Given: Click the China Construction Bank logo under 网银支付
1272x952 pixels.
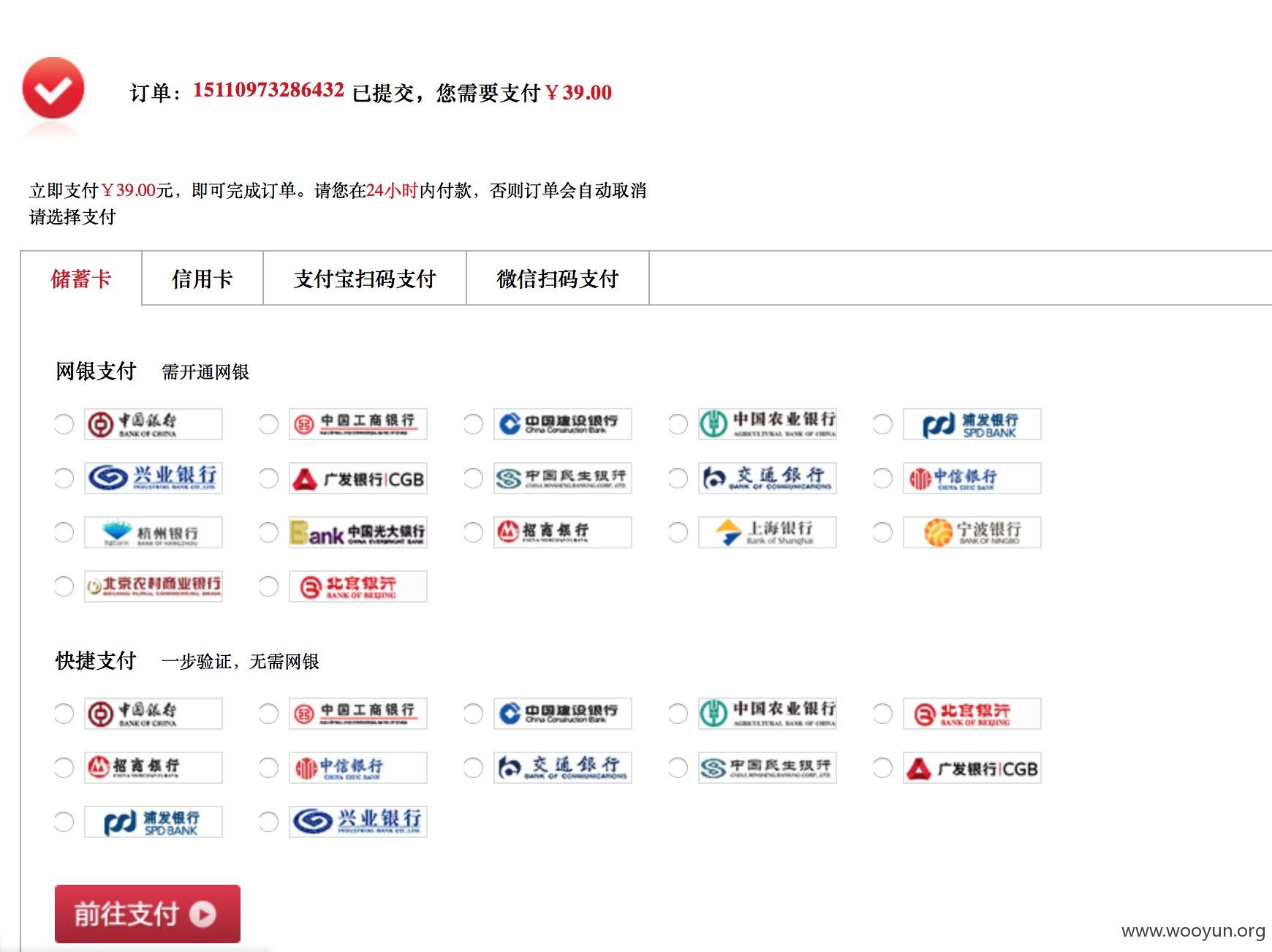Looking at the screenshot, I should tap(563, 424).
